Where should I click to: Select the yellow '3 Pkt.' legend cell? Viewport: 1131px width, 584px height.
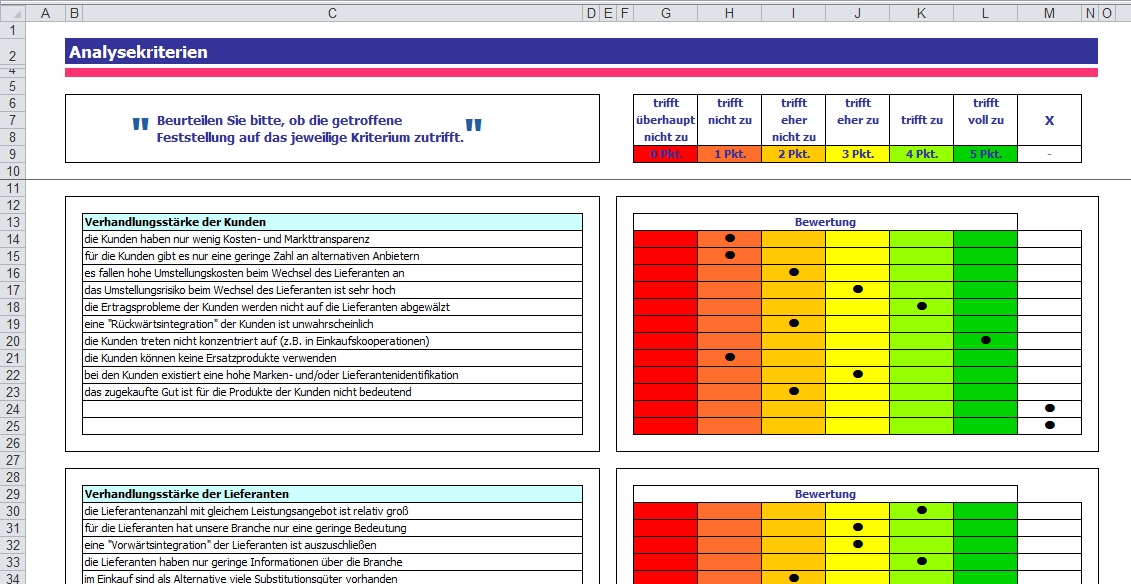(x=857, y=154)
